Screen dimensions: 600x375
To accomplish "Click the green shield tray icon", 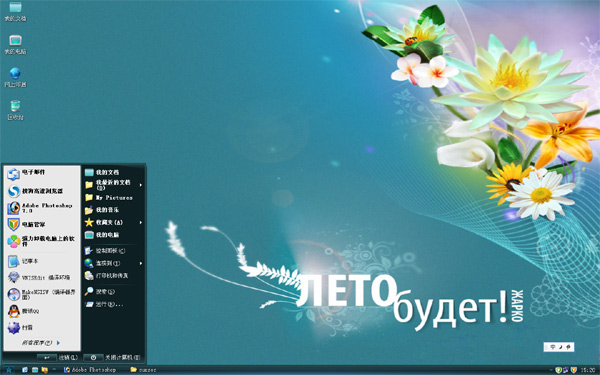I will coord(559,370).
